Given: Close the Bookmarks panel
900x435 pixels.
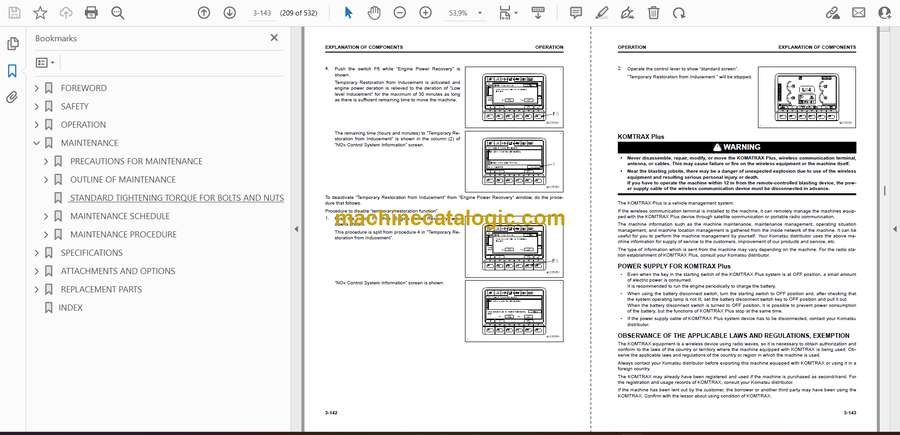Looking at the screenshot, I should point(274,38).
